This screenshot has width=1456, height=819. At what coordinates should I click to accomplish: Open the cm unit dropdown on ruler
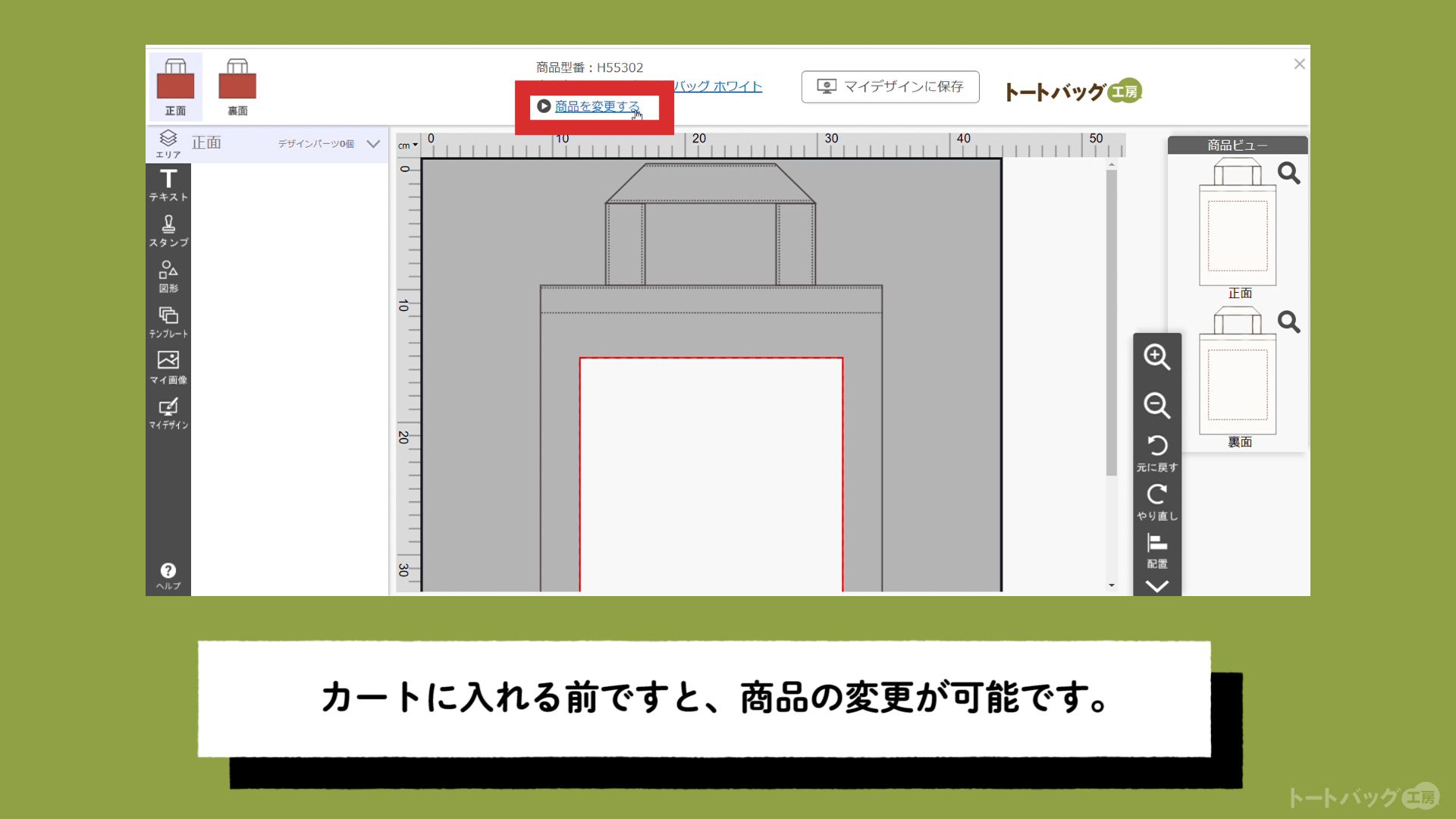(x=408, y=145)
